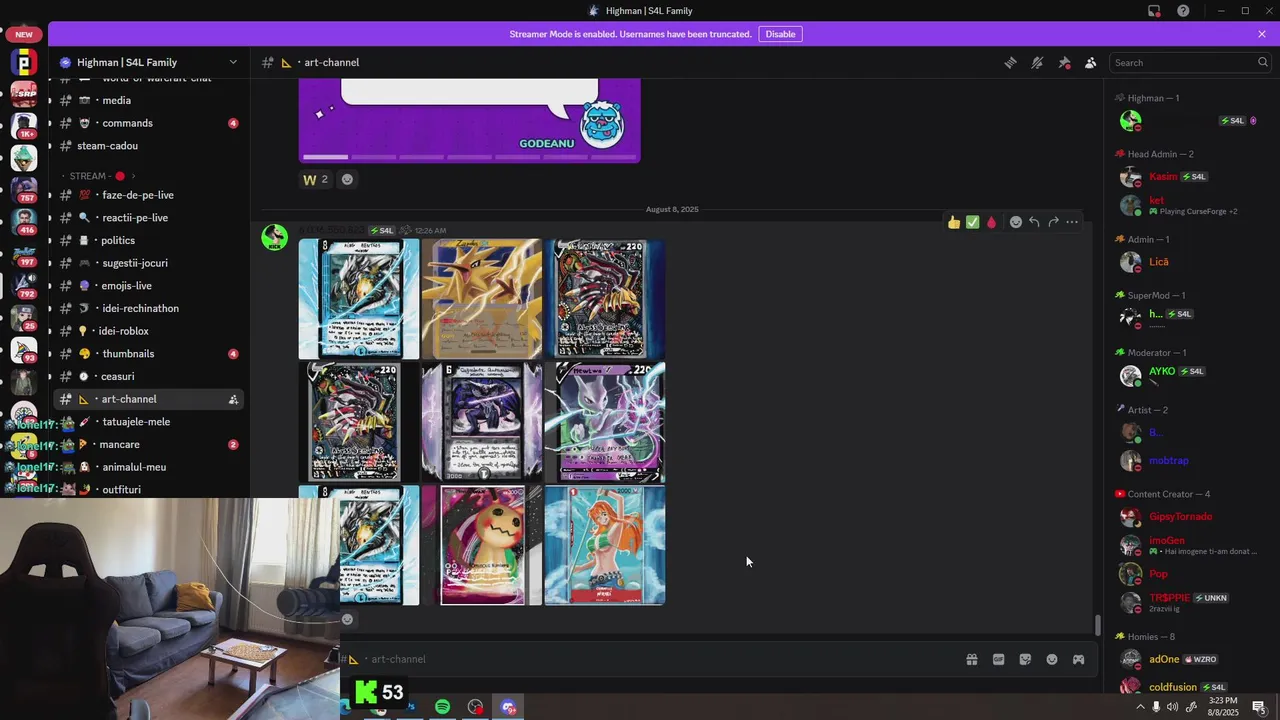Open the emoji picker in message bar

(1052, 659)
